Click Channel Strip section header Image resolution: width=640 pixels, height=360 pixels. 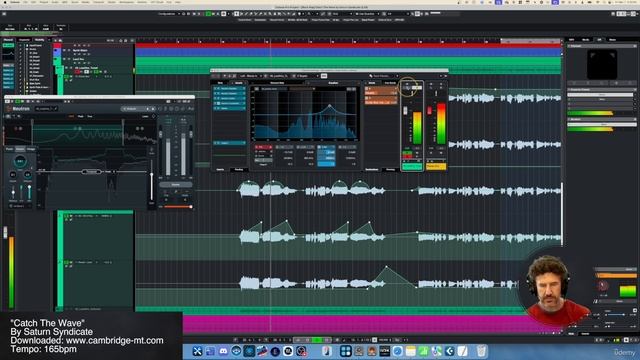[x=277, y=83]
